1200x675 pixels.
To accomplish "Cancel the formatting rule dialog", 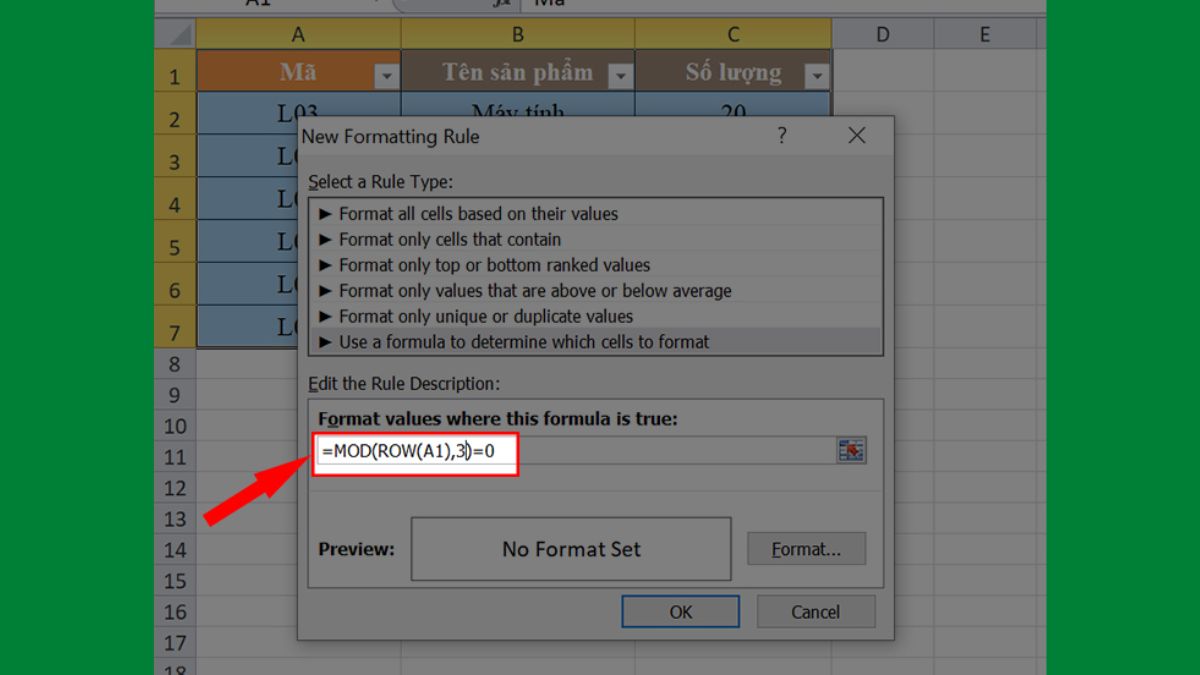I will (x=815, y=612).
